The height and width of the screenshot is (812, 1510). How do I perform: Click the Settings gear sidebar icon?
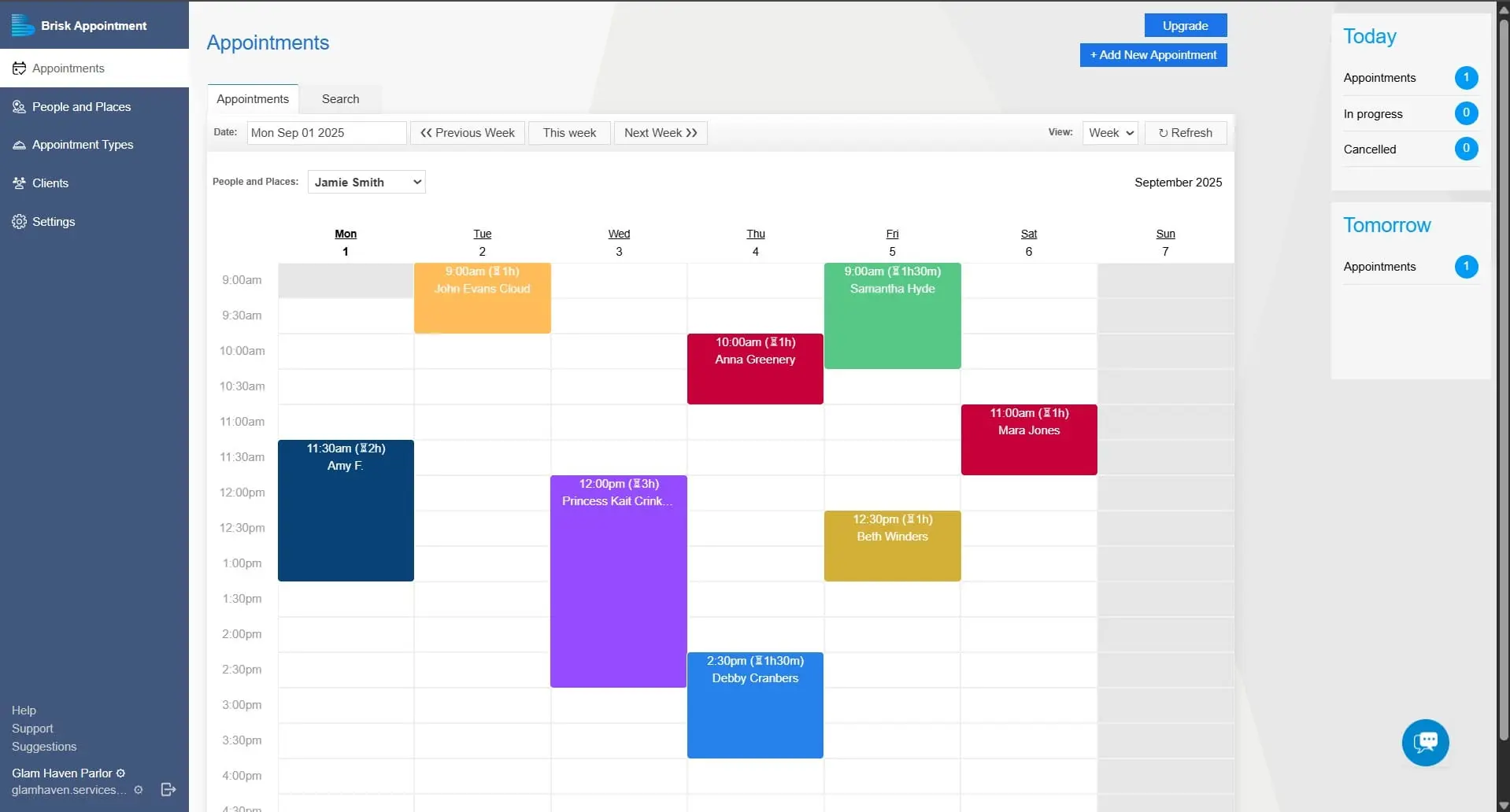point(19,222)
